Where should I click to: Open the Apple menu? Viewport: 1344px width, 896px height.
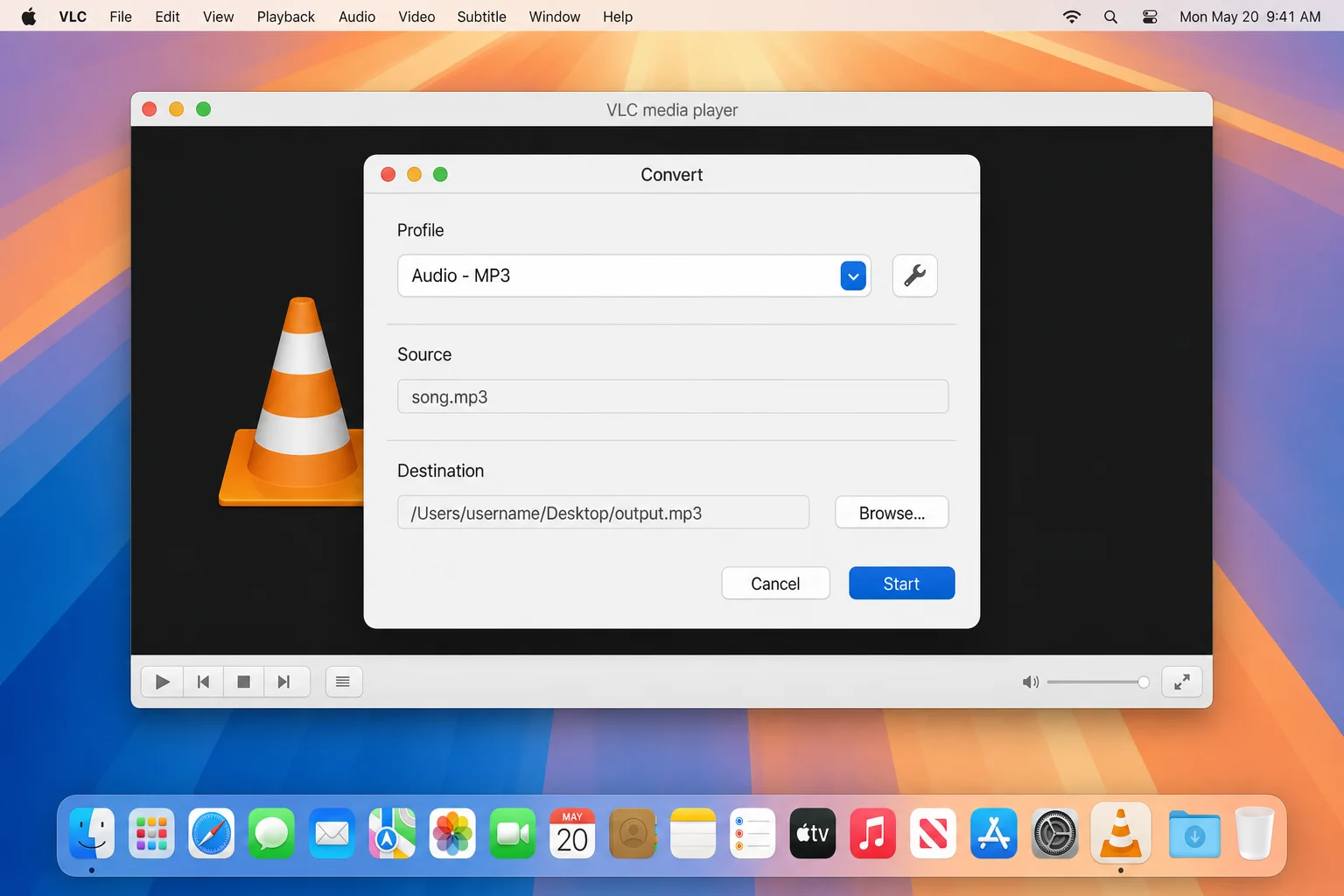(29, 17)
